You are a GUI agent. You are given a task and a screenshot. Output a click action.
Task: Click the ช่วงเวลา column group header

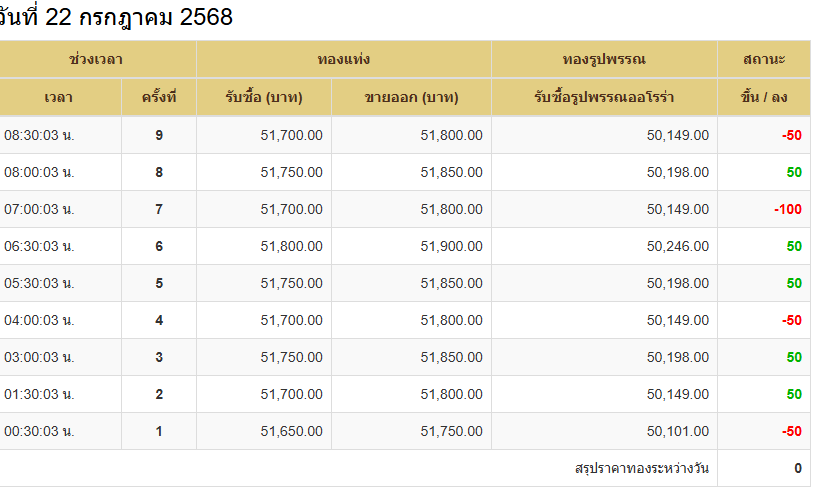click(x=96, y=59)
